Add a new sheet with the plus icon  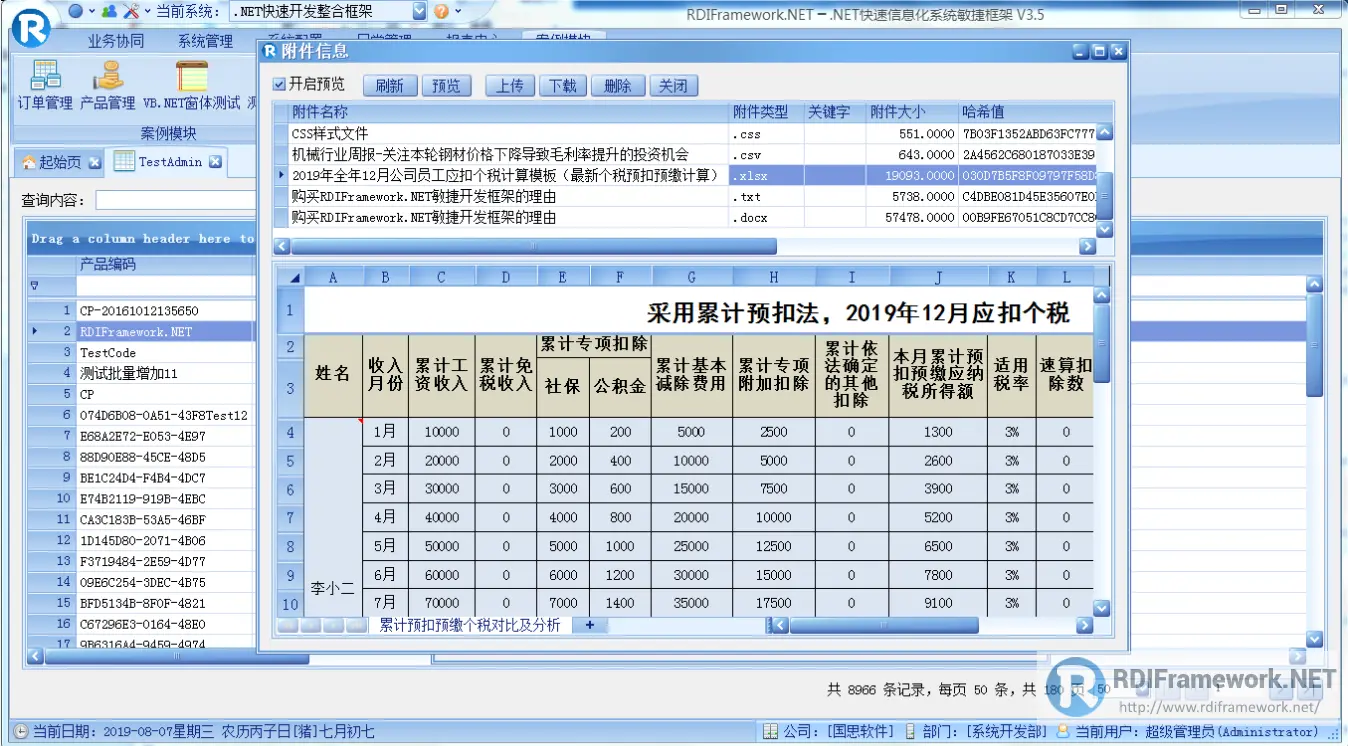587,624
